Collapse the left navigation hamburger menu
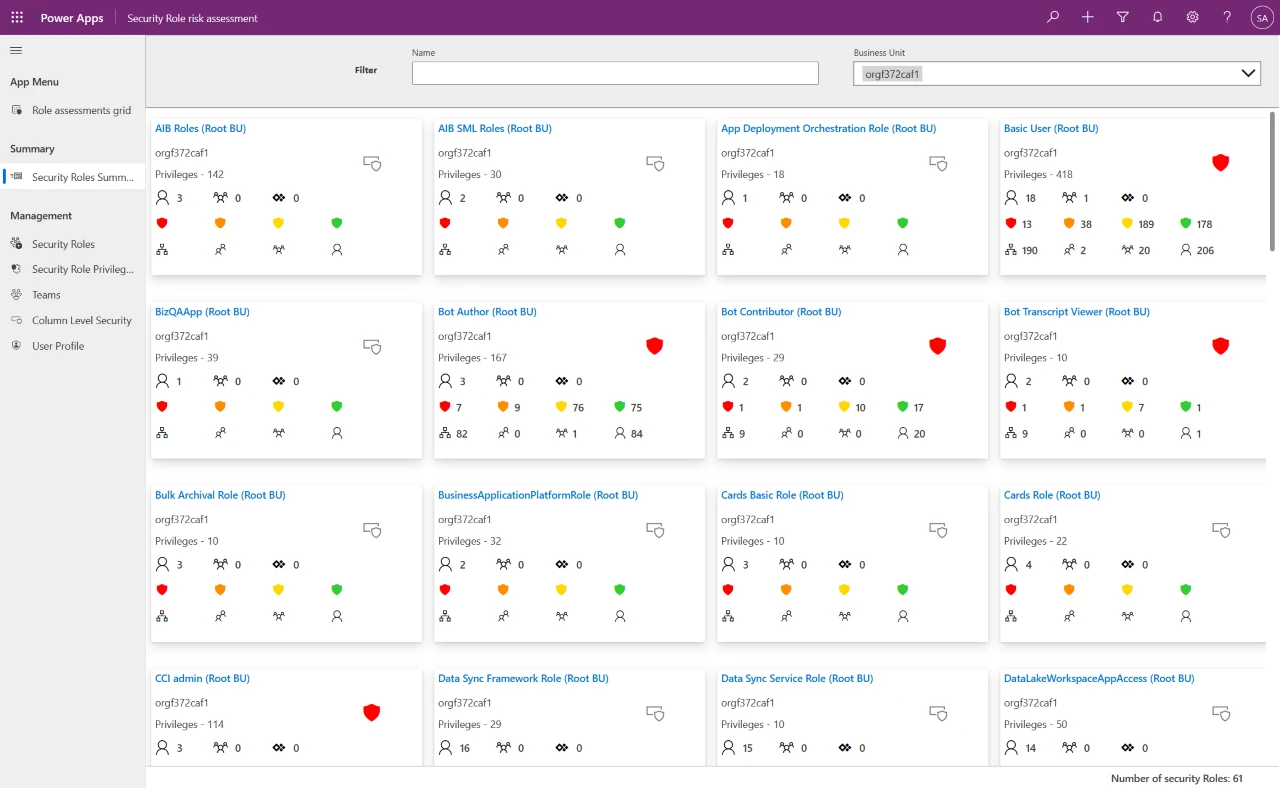 (x=16, y=50)
